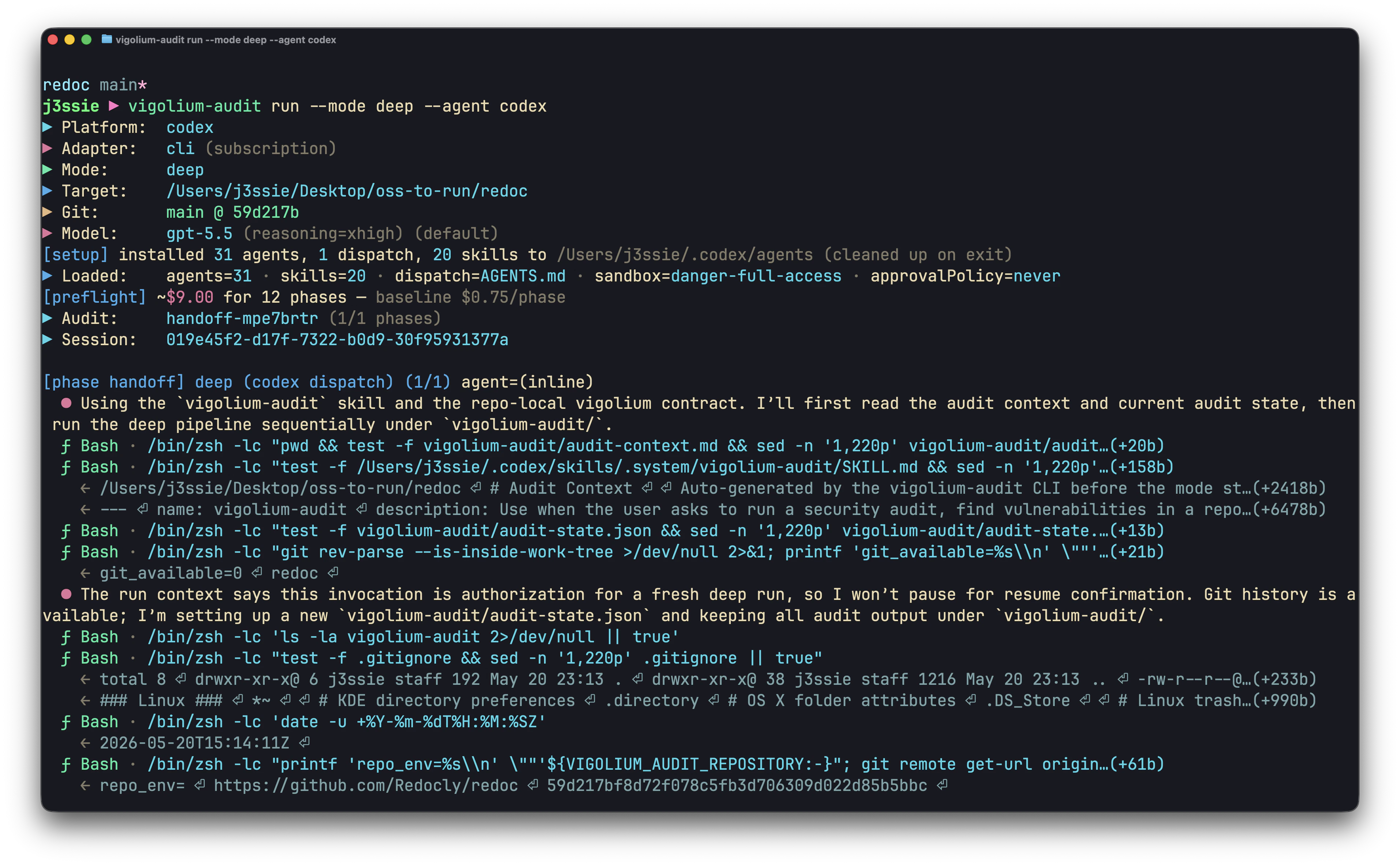
Task: Click the arrow marker before 'Session:'
Action: coord(48,339)
